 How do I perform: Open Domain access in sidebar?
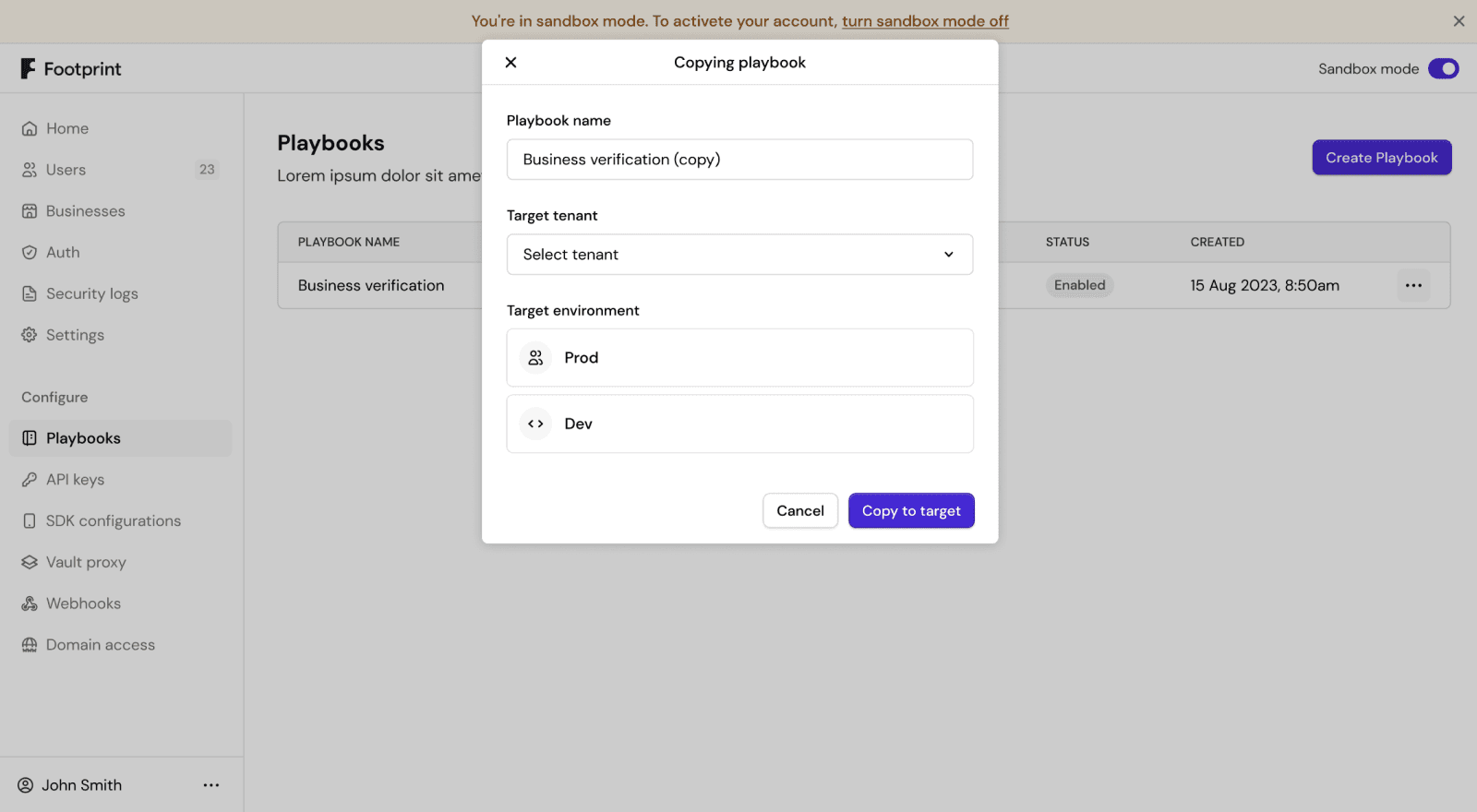pyautogui.click(x=120, y=645)
